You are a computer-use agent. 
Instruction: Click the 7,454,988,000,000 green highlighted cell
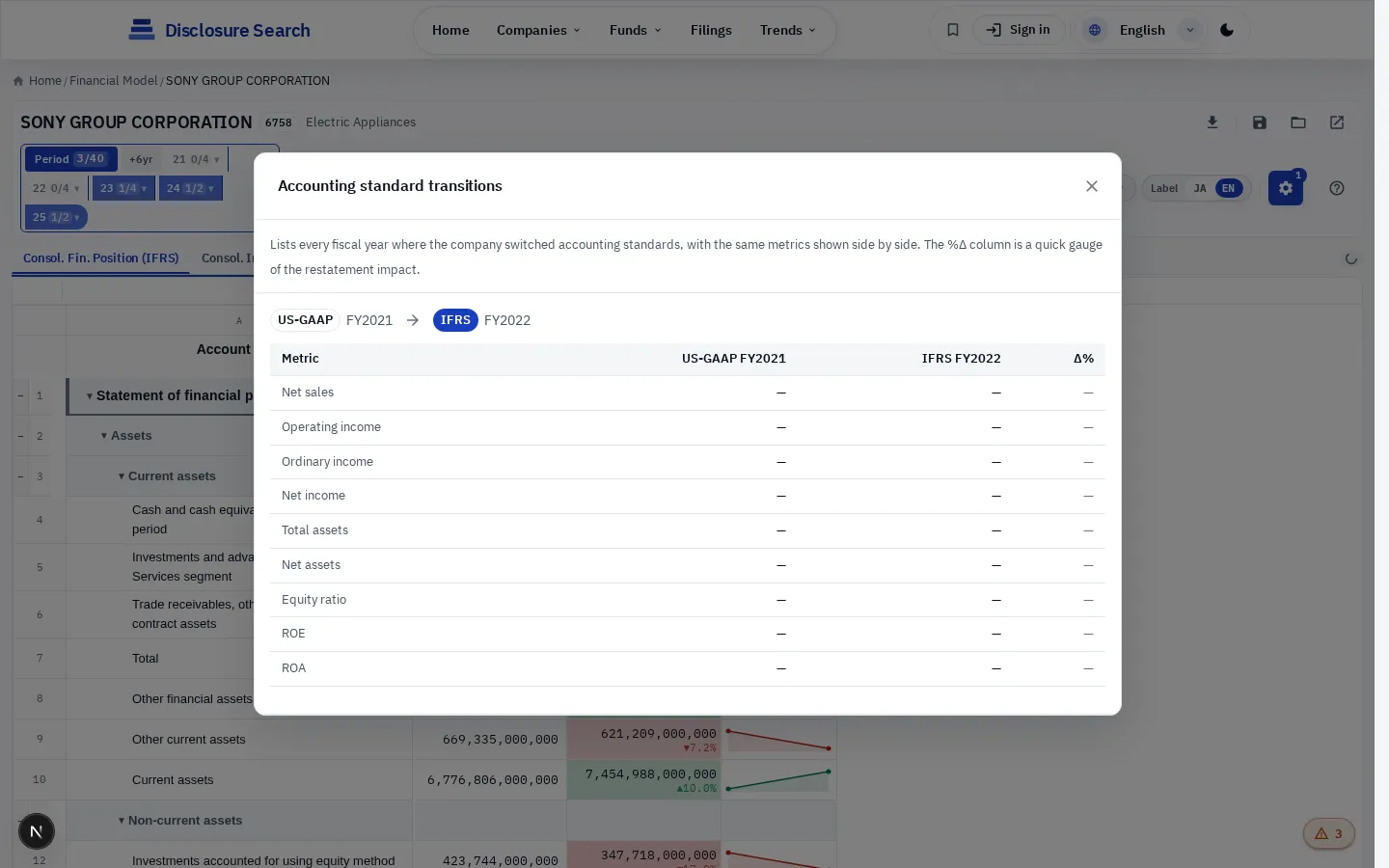pos(644,780)
